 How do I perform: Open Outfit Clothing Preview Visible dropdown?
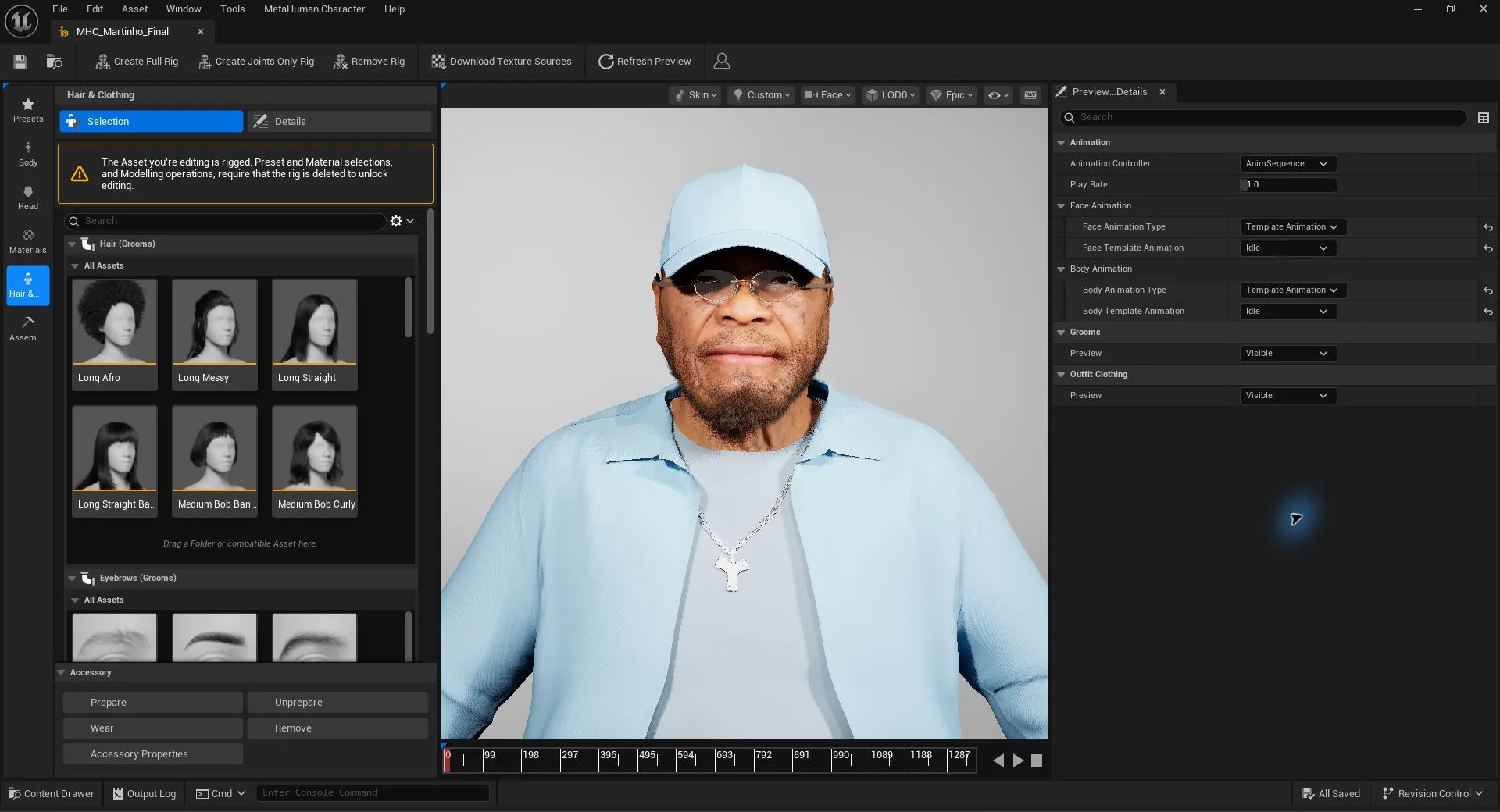1288,396
